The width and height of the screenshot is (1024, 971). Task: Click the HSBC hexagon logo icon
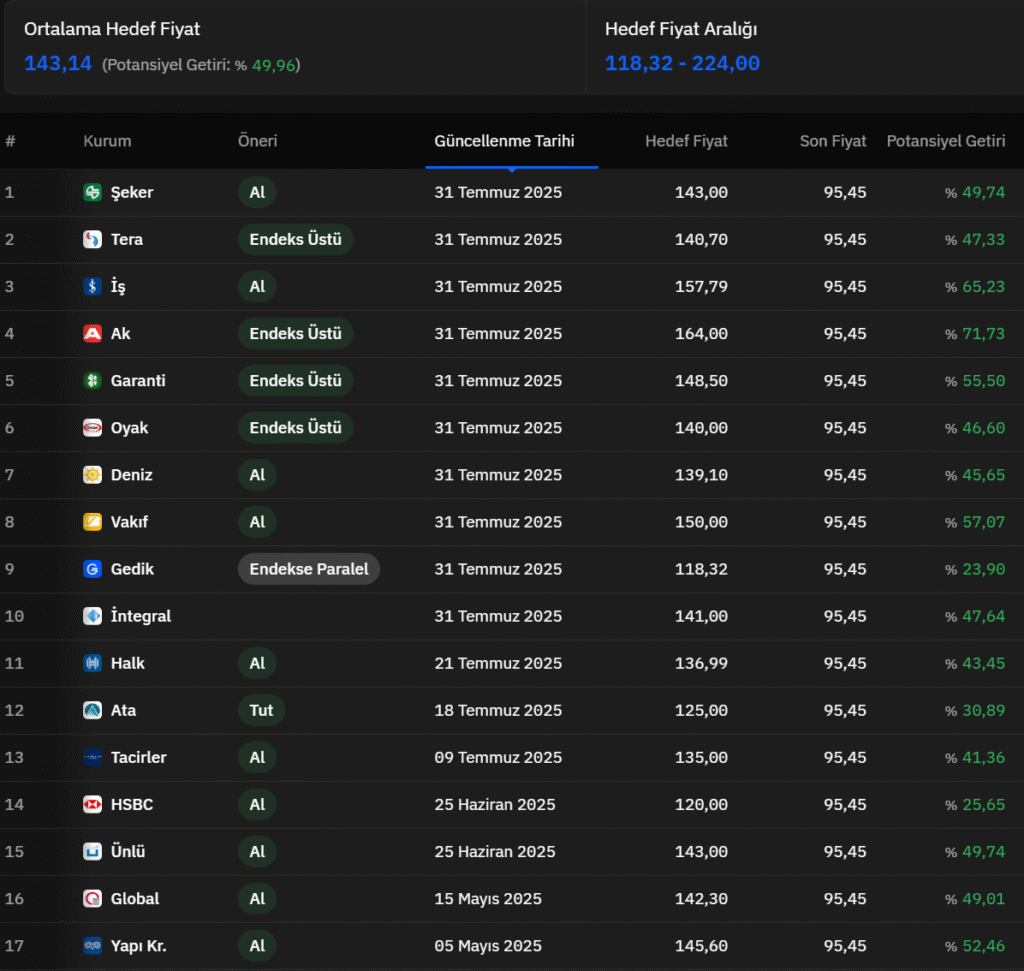click(93, 804)
